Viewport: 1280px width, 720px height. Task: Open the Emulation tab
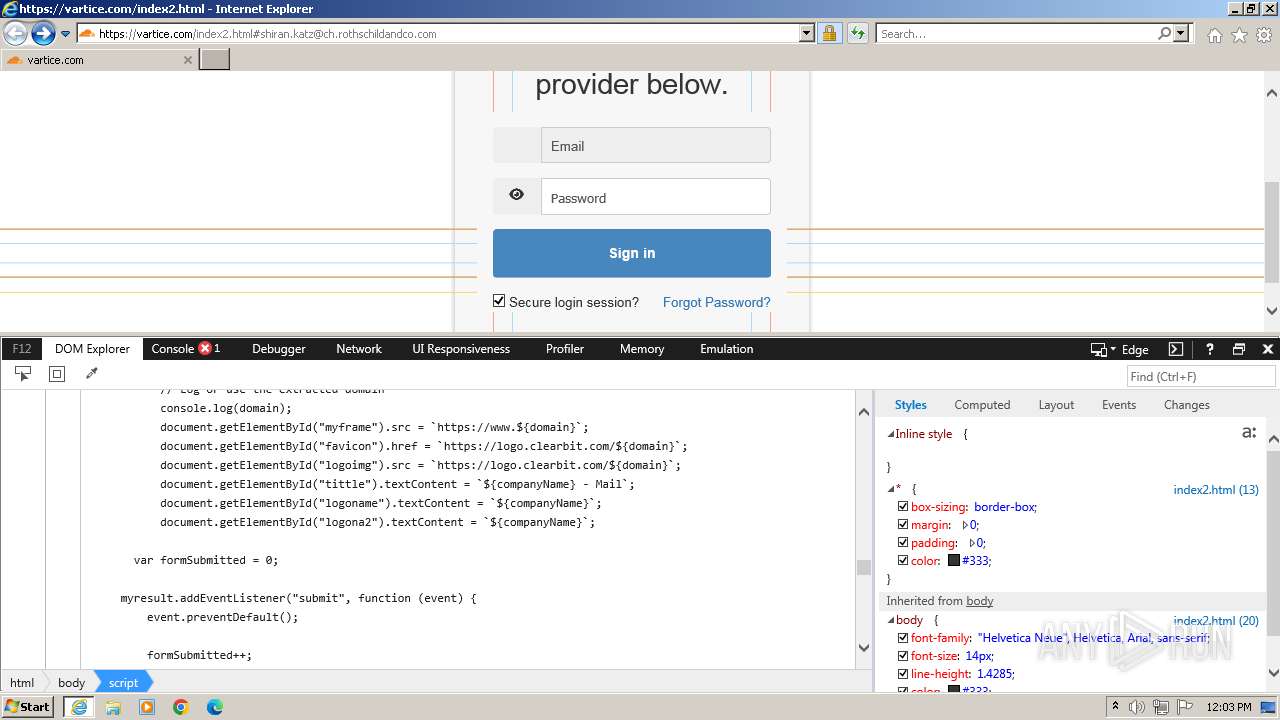727,349
